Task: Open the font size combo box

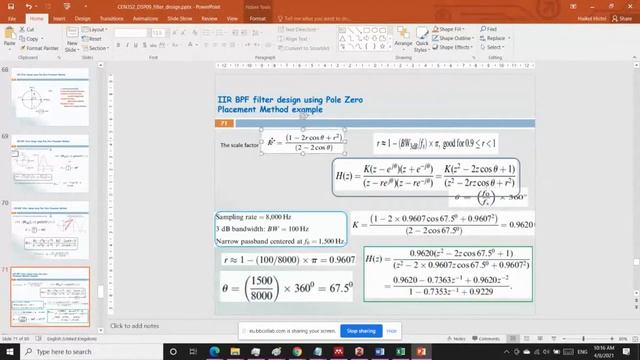Action: [159, 33]
